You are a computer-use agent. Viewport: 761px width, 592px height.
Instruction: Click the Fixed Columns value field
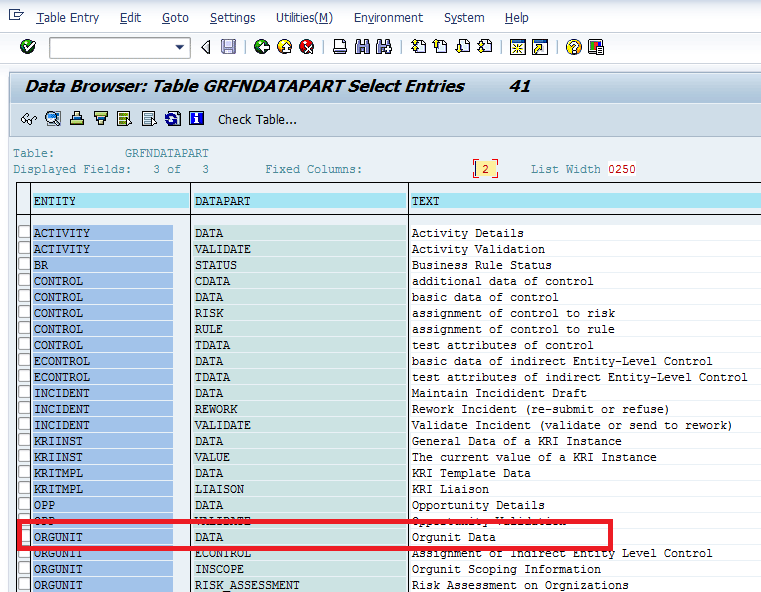pos(485,169)
